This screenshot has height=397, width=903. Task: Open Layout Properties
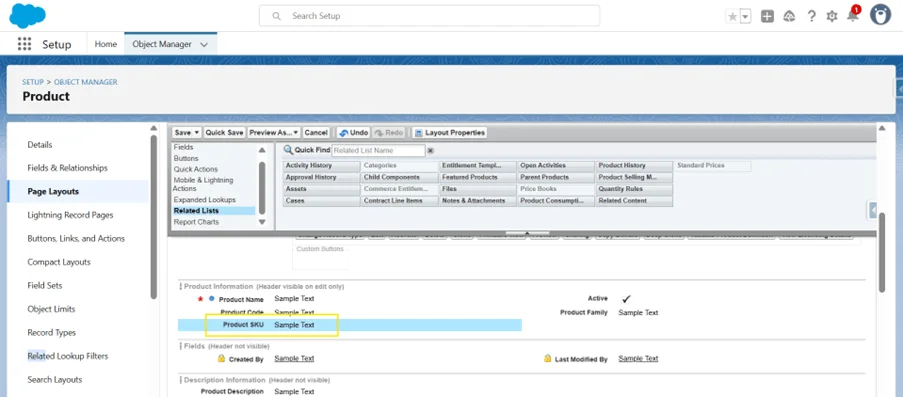pos(450,133)
